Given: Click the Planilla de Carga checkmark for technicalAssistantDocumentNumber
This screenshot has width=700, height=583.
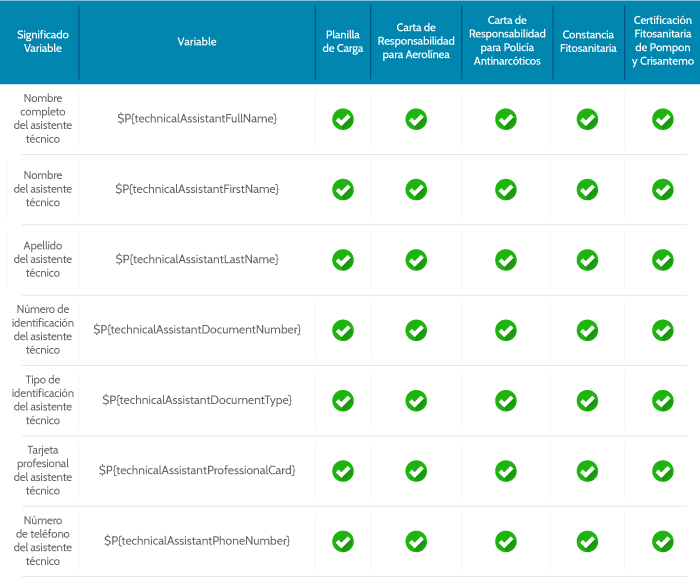Looking at the screenshot, I should (x=343, y=330).
